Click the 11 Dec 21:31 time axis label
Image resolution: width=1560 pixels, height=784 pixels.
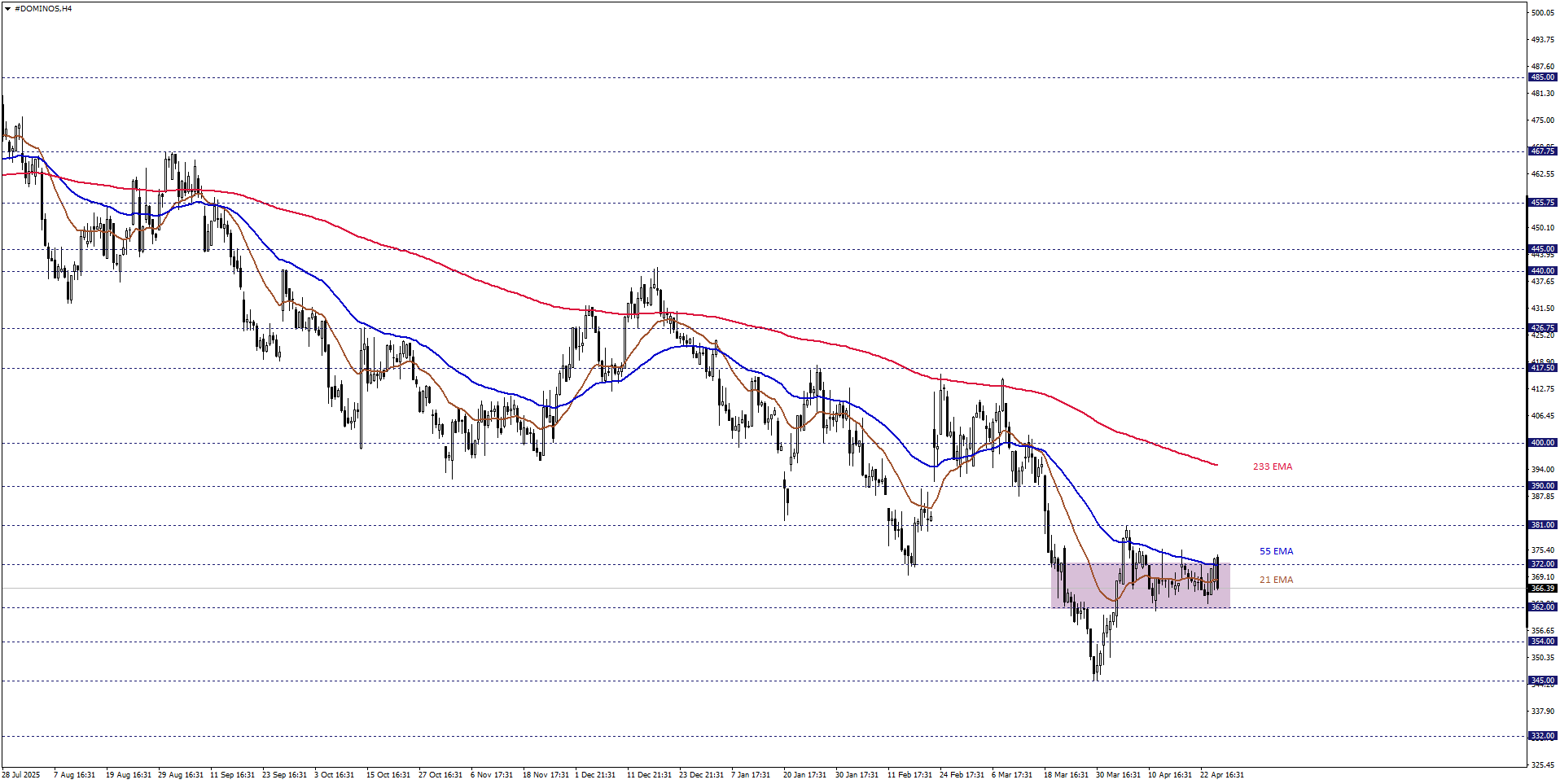[649, 775]
